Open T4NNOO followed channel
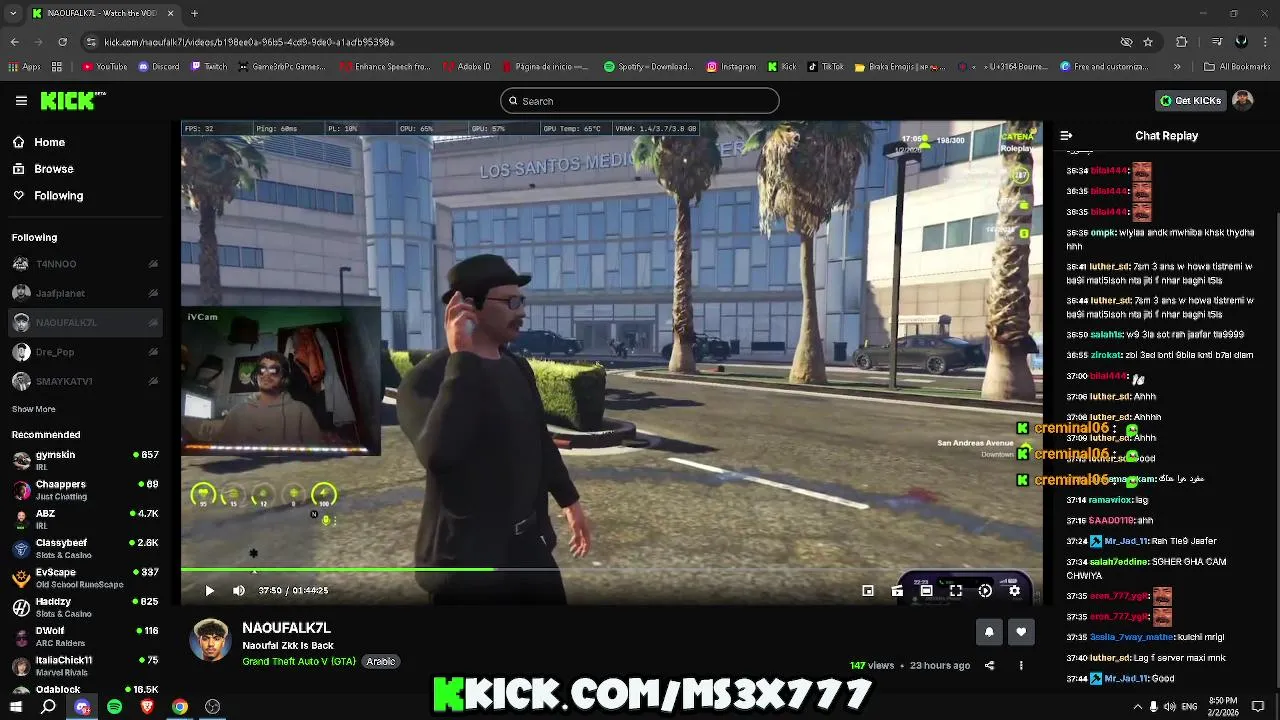The height and width of the screenshot is (720, 1280). tap(85, 264)
